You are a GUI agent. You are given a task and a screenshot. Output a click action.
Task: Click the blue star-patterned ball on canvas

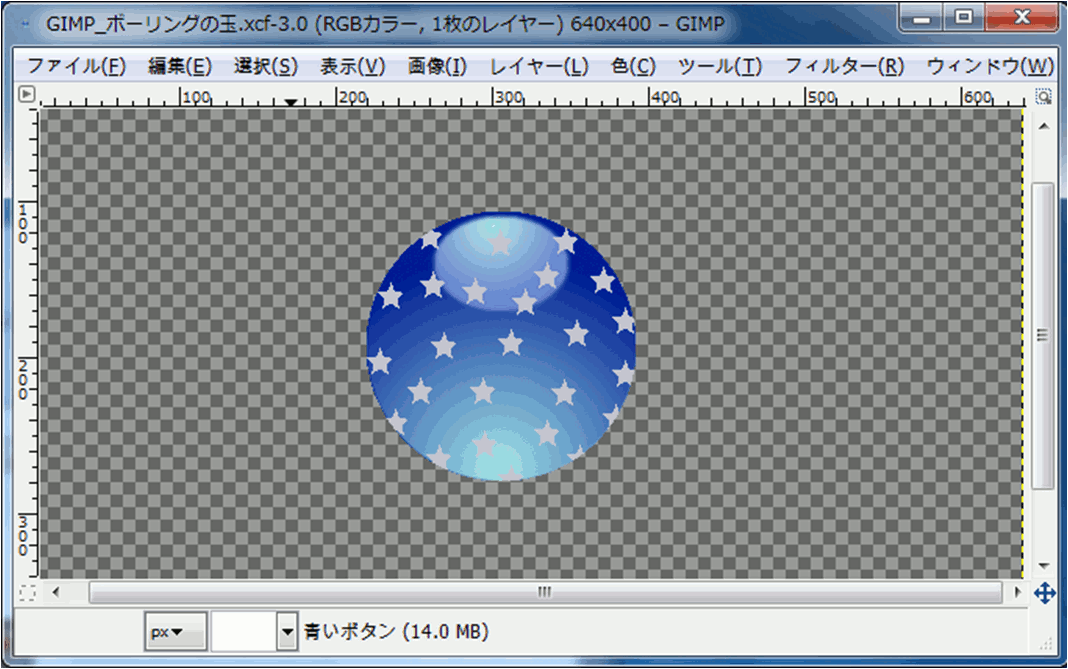[x=501, y=347]
